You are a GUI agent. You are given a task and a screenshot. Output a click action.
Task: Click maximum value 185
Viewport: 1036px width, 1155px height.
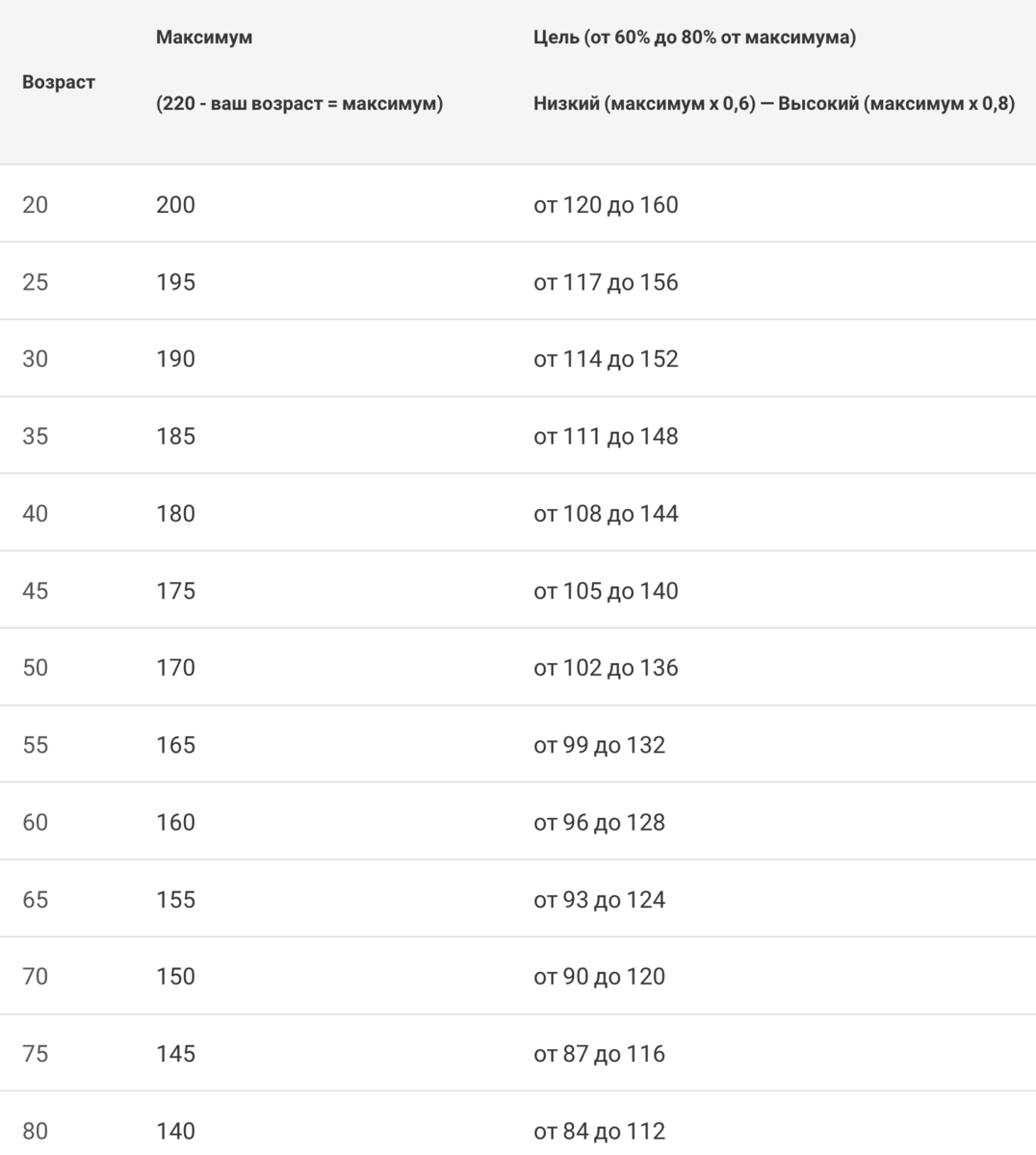pyautogui.click(x=175, y=436)
